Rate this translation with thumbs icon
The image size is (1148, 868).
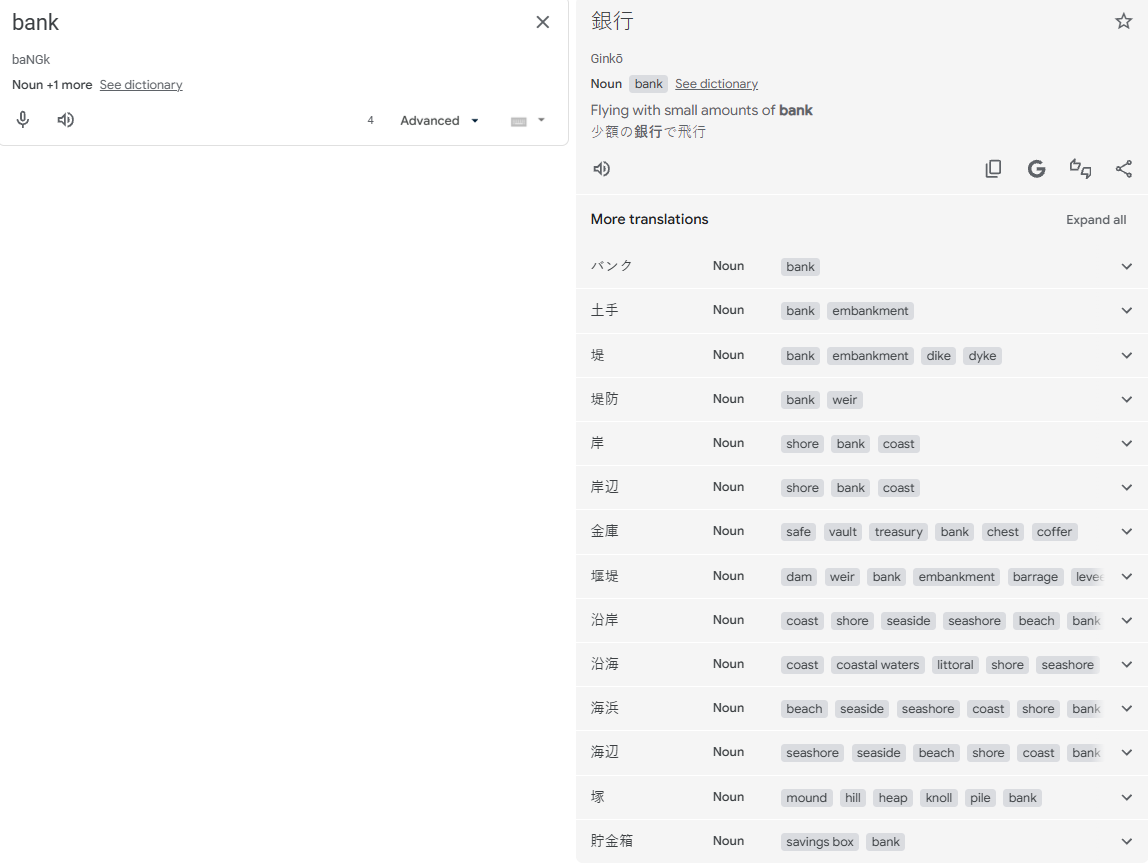(1080, 169)
